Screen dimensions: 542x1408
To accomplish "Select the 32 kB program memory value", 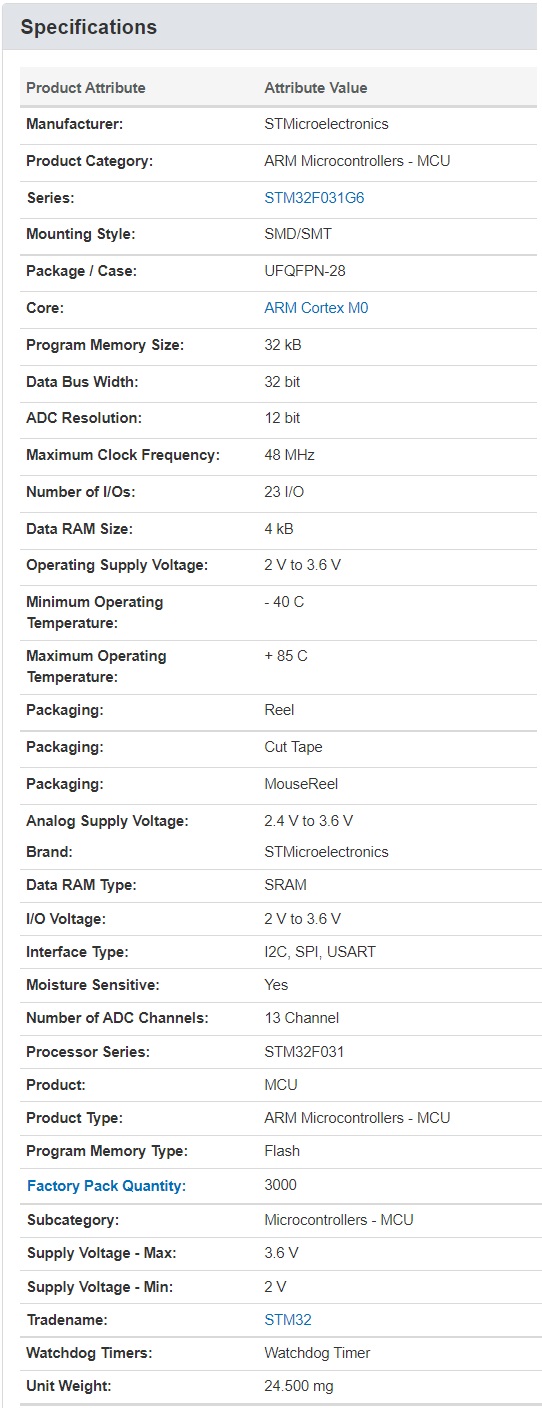I will (283, 345).
